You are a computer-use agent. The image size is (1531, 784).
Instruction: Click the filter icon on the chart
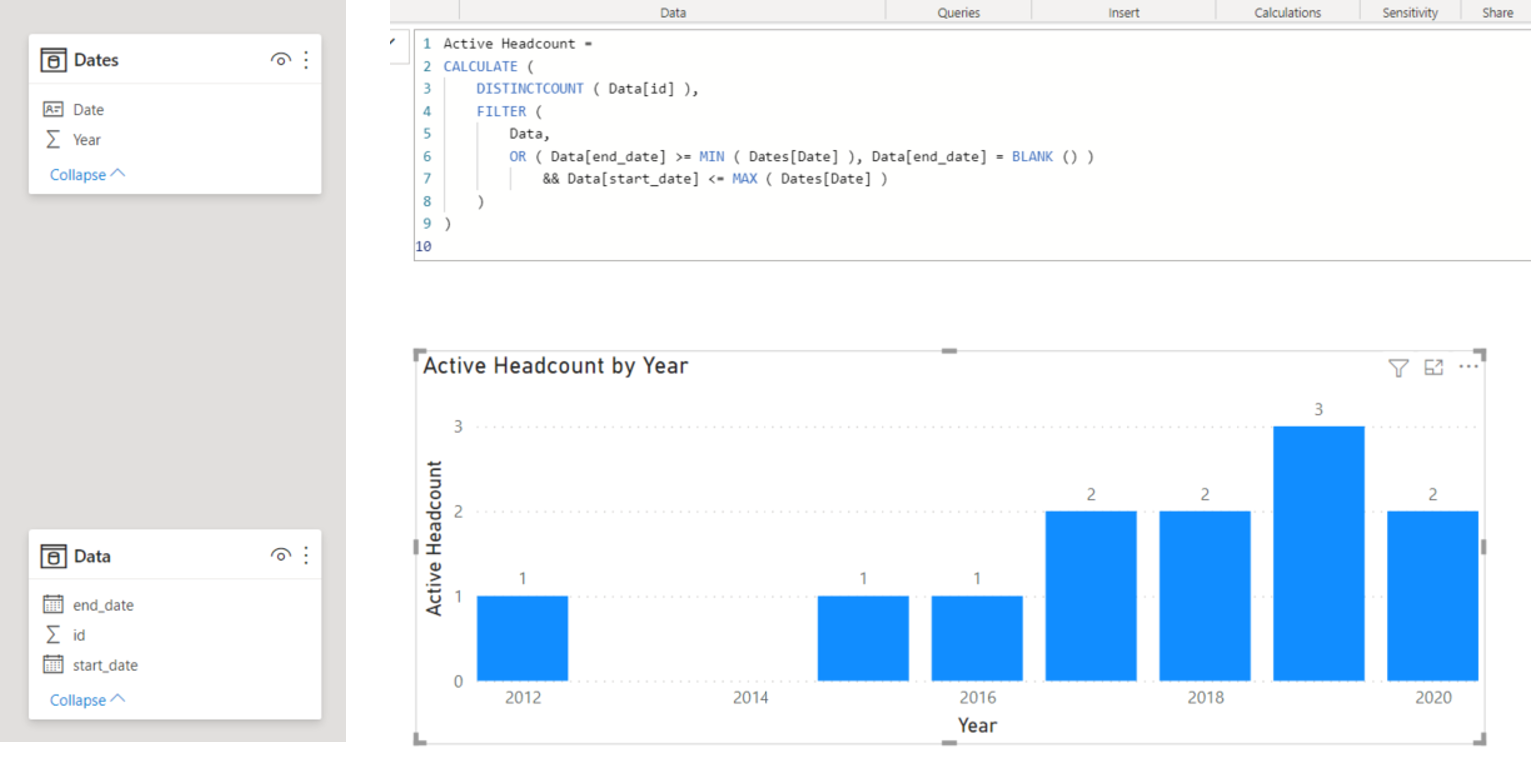(1398, 368)
